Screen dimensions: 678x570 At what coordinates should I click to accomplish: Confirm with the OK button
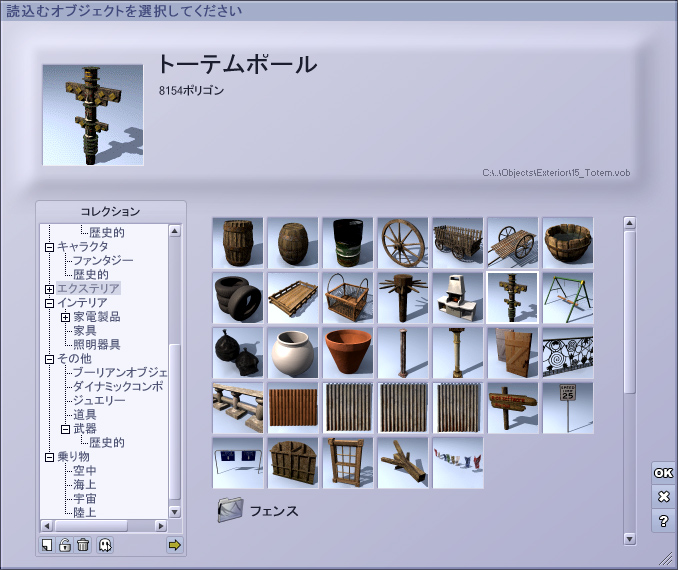(663, 473)
